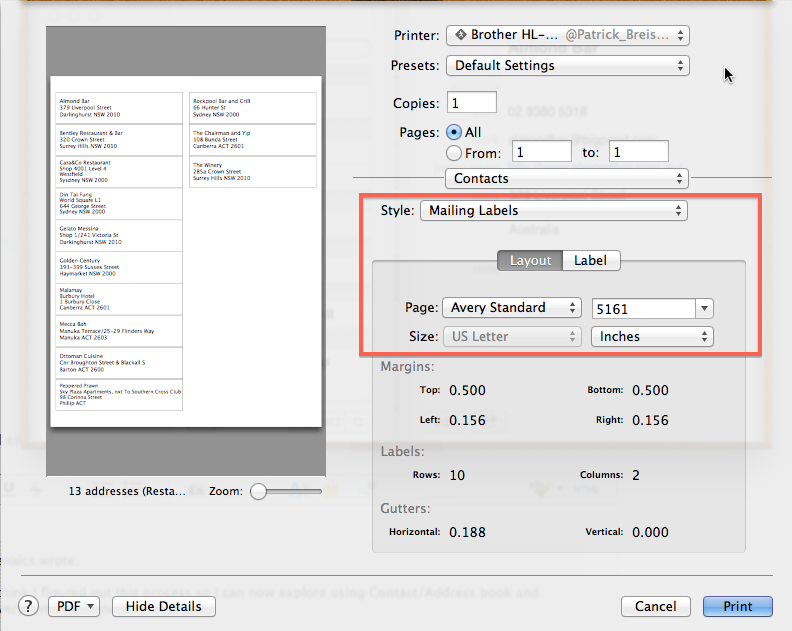
Task: Cancel the print dialog
Action: point(655,606)
